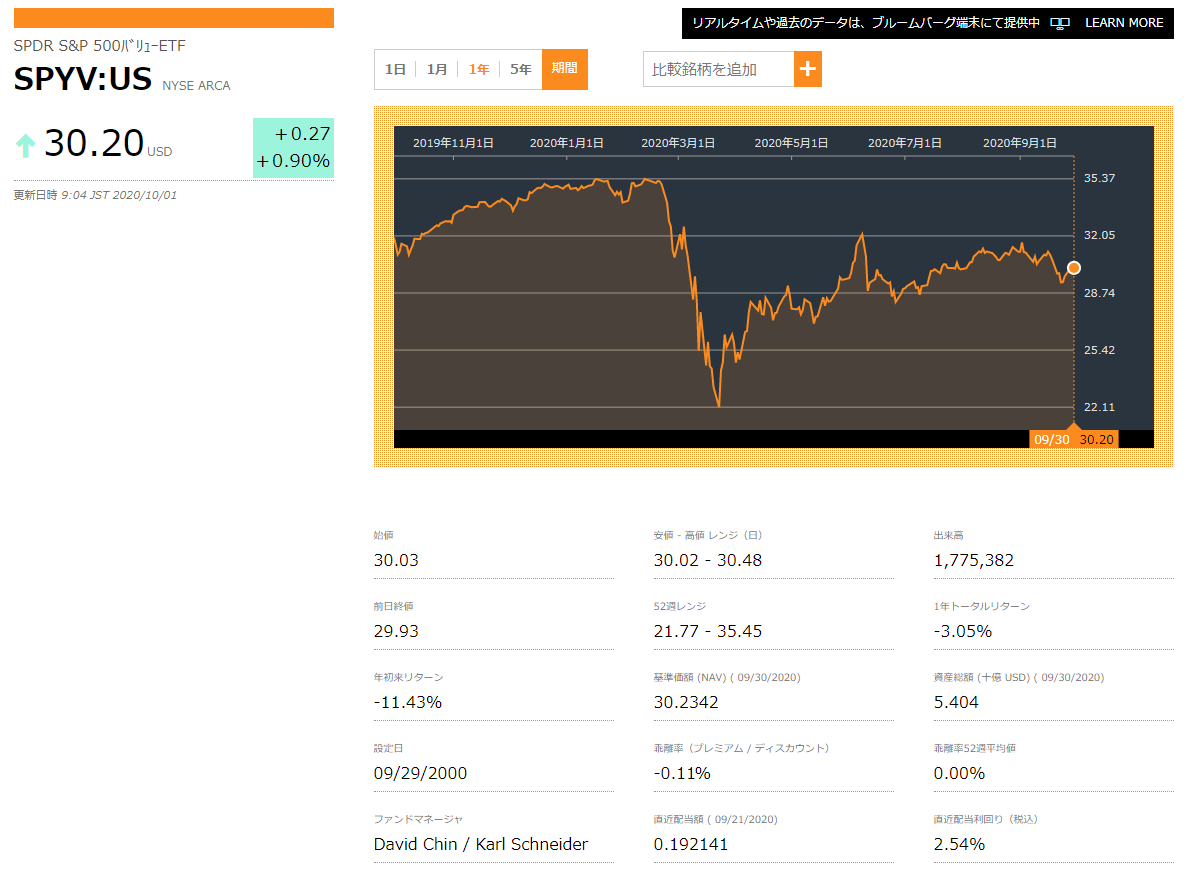Image resolution: width=1189 pixels, height=873 pixels.
Task: Click the 09/30 30.20 chart date label
Action: click(x=1074, y=439)
